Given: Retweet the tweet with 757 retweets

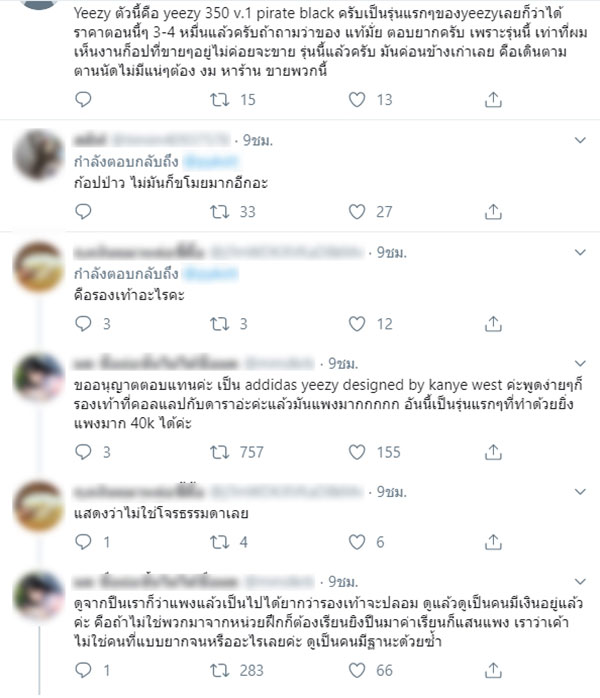Looking at the screenshot, I should pos(219,452).
